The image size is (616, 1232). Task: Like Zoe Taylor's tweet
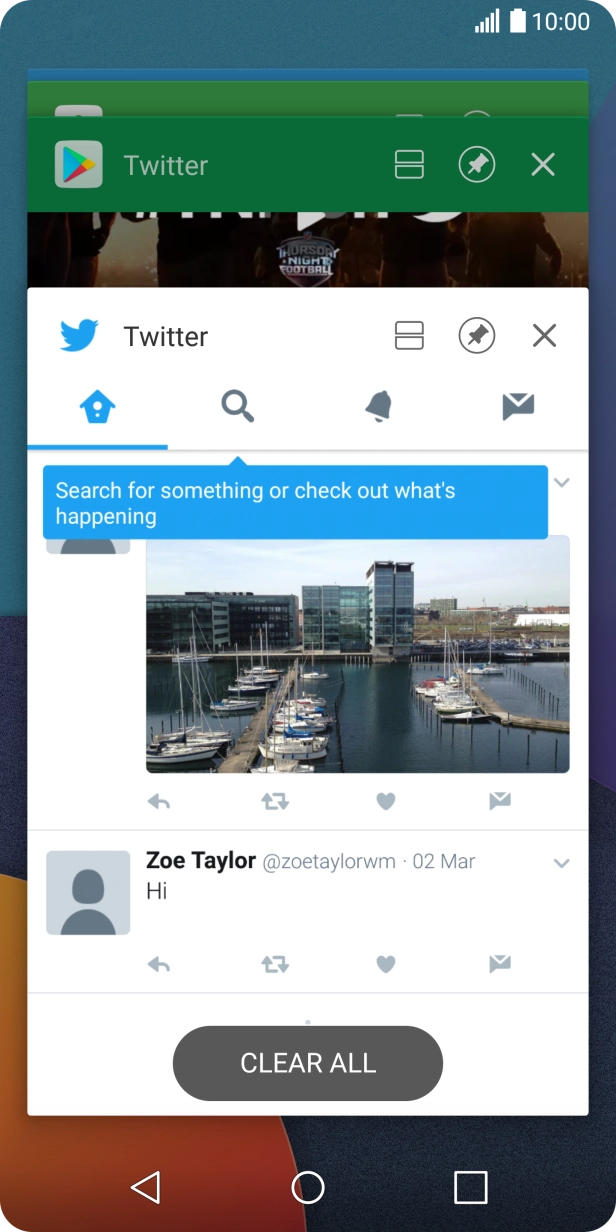point(386,964)
